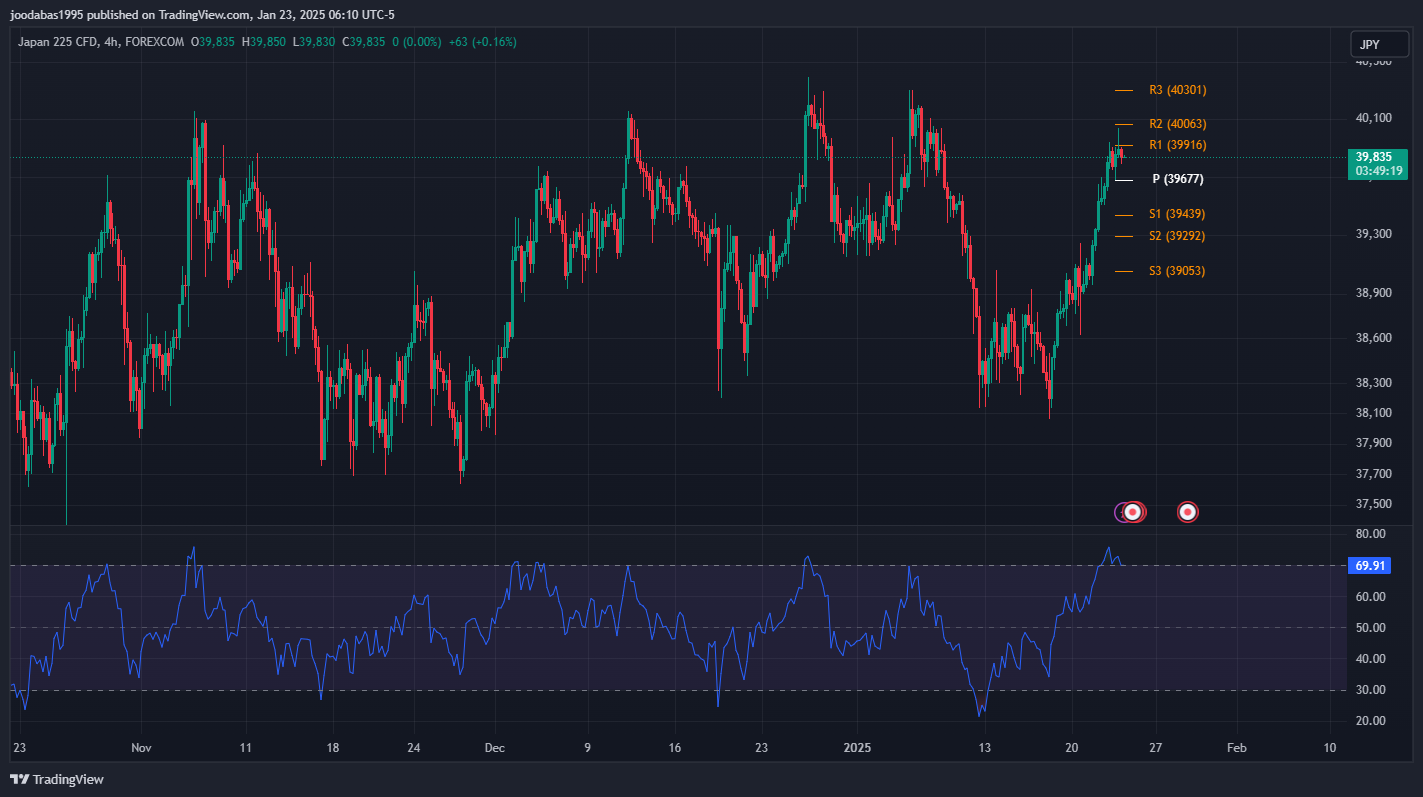Click the 38,300 price axis label
The width and height of the screenshot is (1423, 797).
coord(1373,383)
